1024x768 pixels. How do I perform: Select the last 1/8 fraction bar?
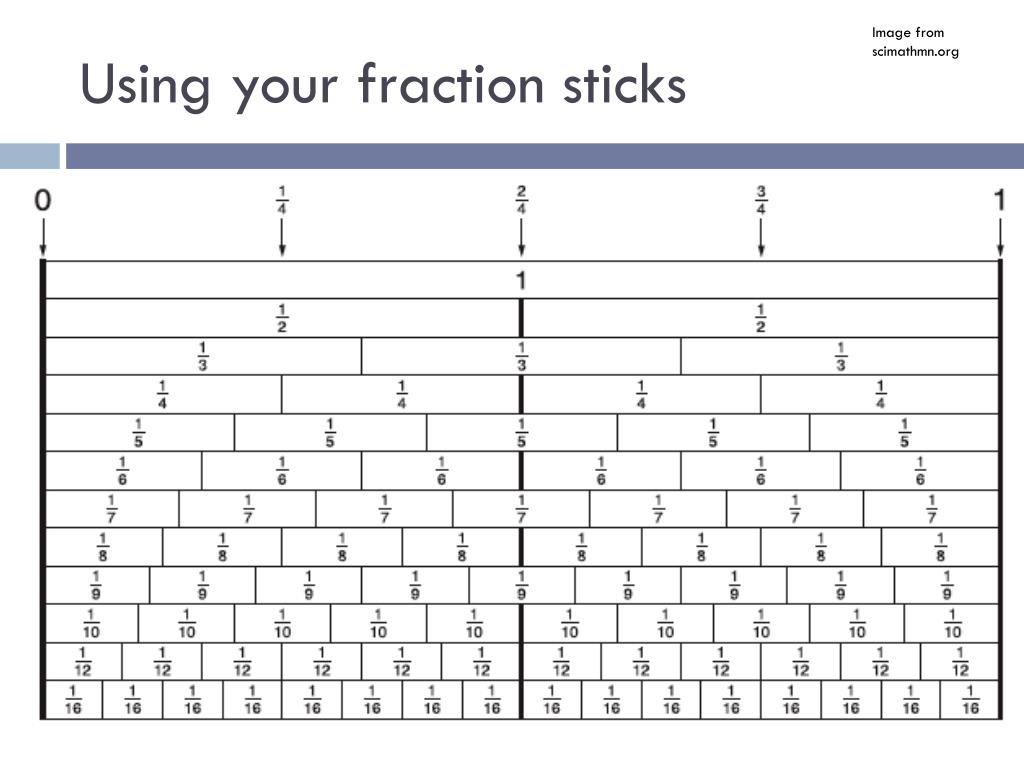point(940,547)
